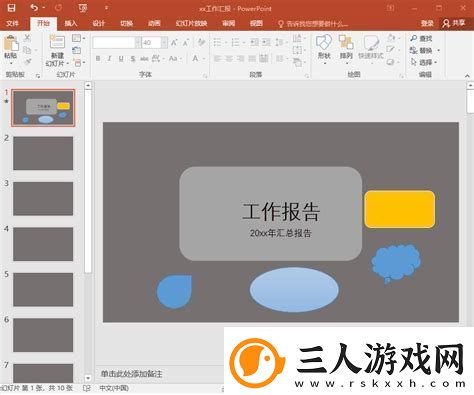
Task: Switch to the 切换 transitions tab
Action: pos(126,23)
